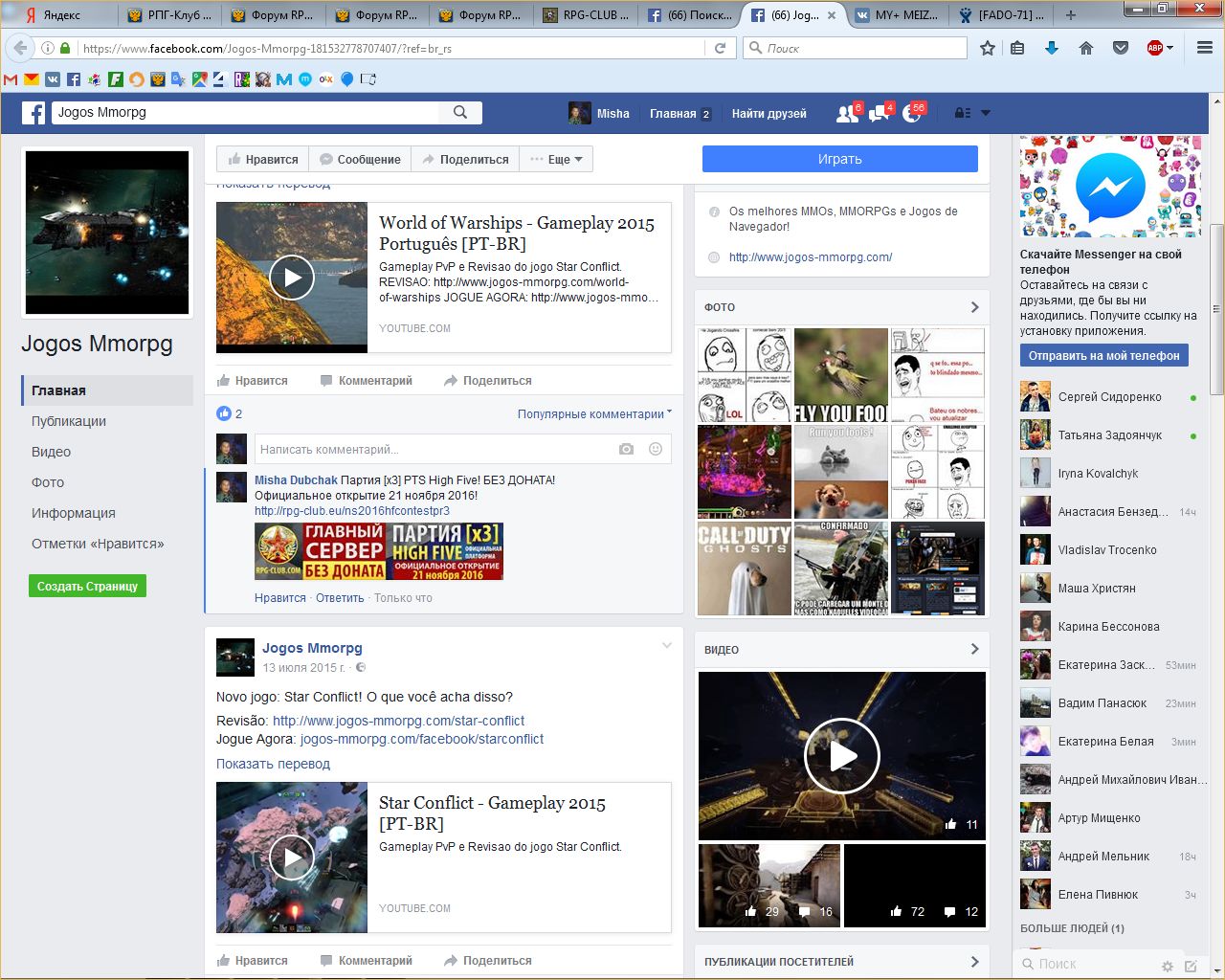Open the Firefox downloads arrow

click(1052, 48)
